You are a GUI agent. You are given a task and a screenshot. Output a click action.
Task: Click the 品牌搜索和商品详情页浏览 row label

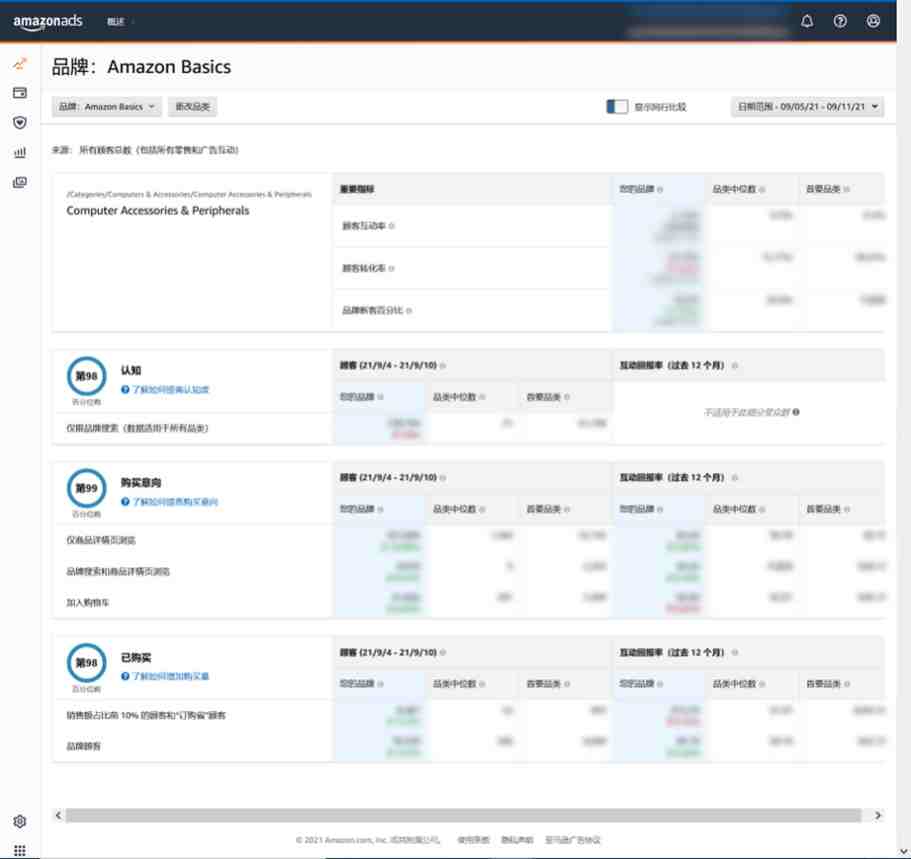[118, 572]
